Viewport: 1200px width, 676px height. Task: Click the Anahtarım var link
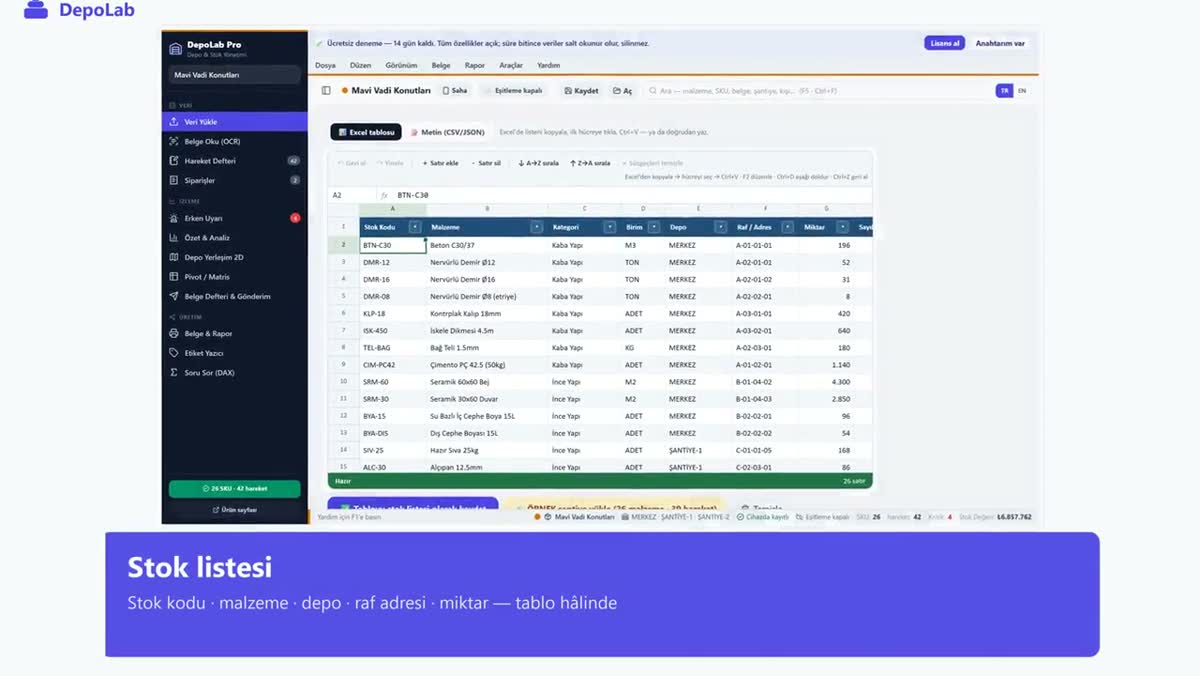click(1000, 43)
